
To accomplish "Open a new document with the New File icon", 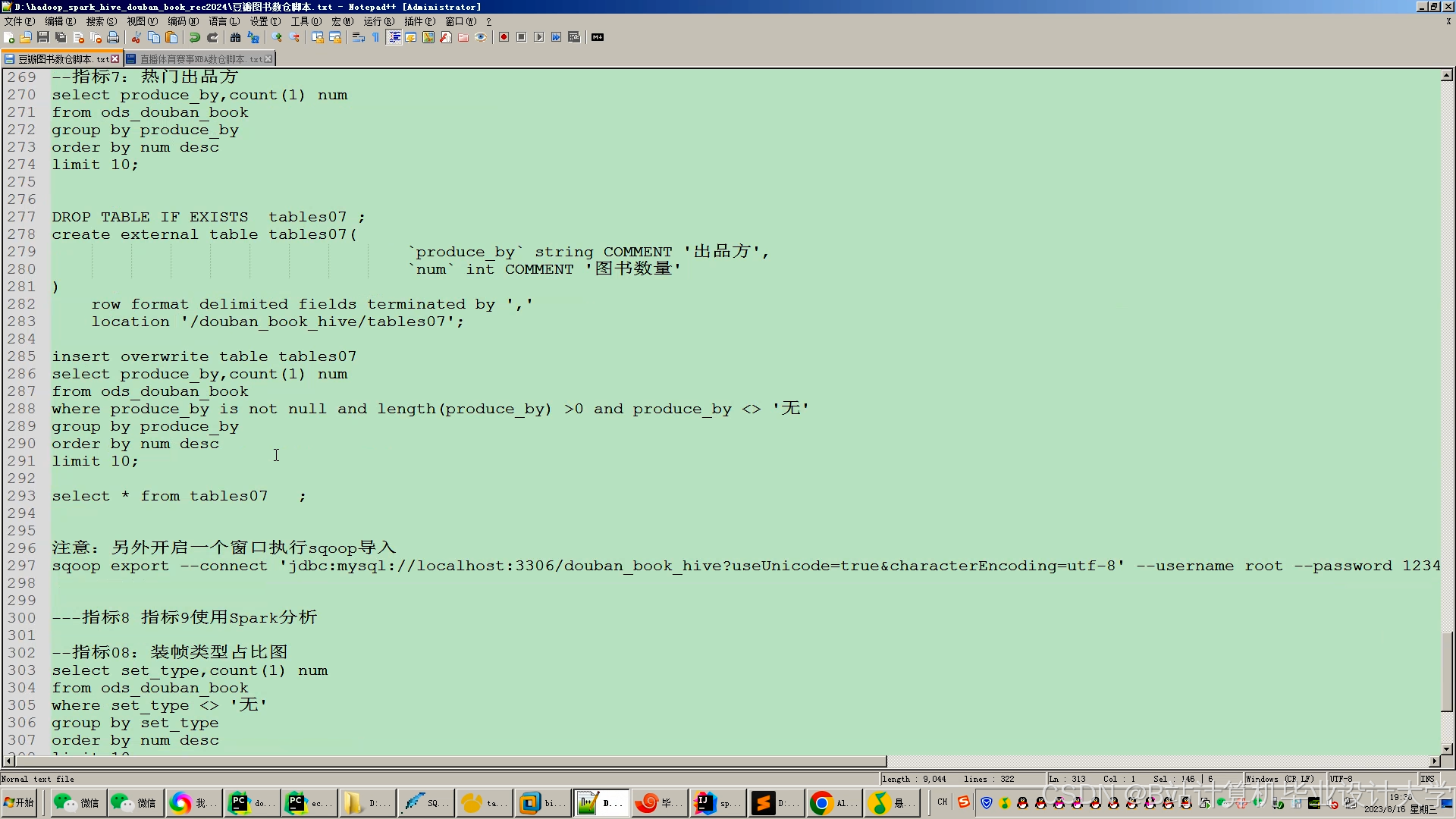I will (x=9, y=37).
